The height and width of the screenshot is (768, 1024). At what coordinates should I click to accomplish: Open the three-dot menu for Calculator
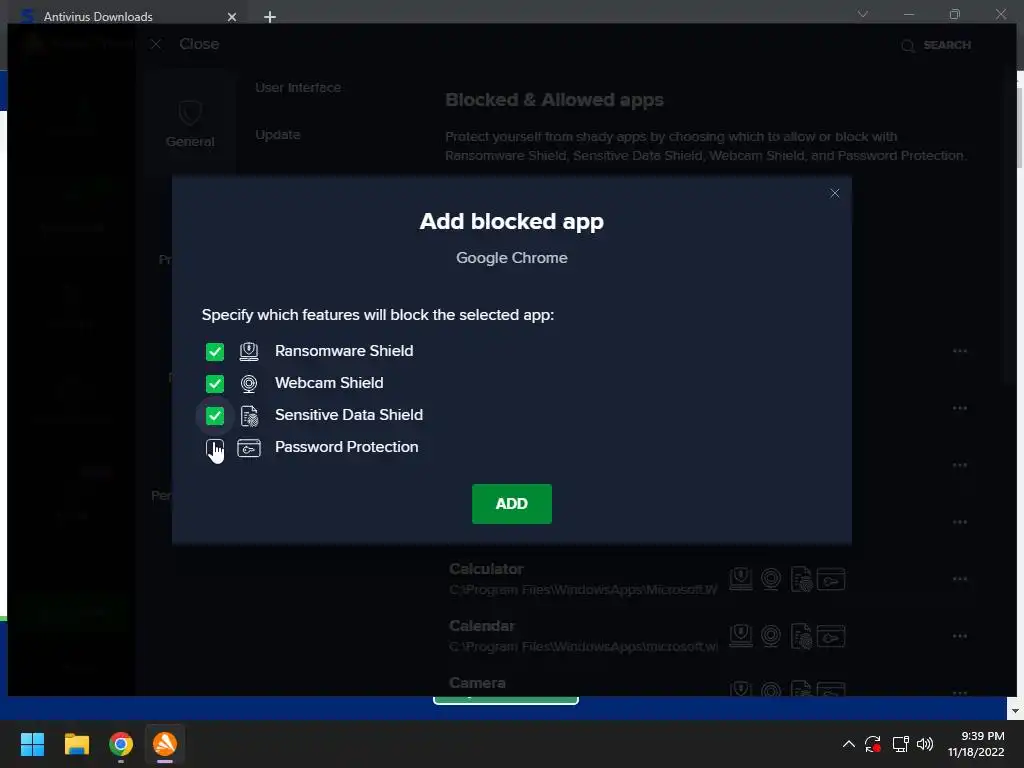[x=959, y=579]
